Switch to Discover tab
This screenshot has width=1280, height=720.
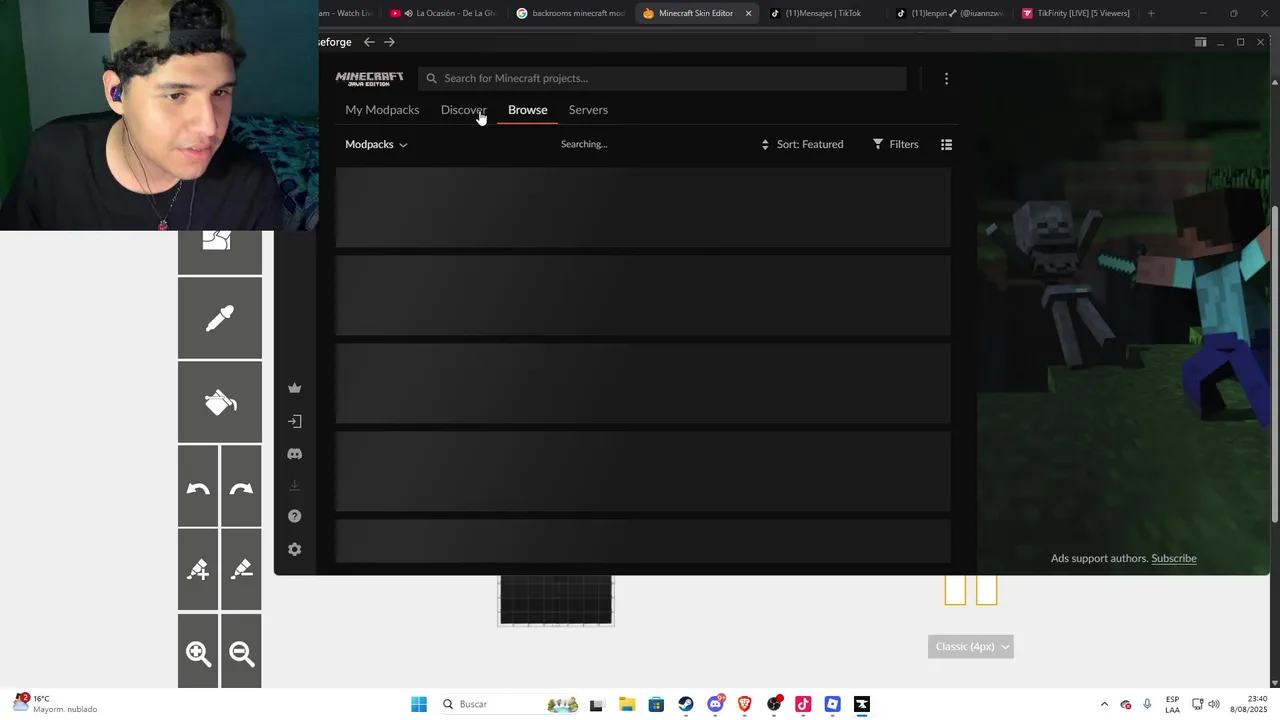(463, 110)
